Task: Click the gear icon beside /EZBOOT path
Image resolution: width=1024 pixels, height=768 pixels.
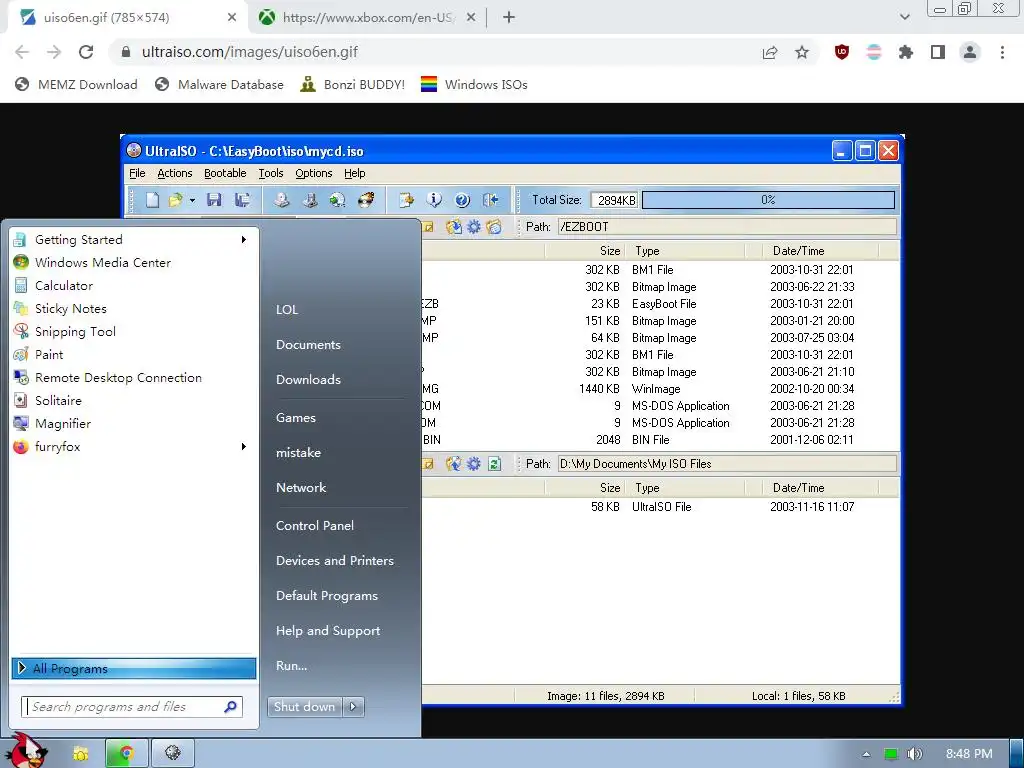Action: (473, 227)
